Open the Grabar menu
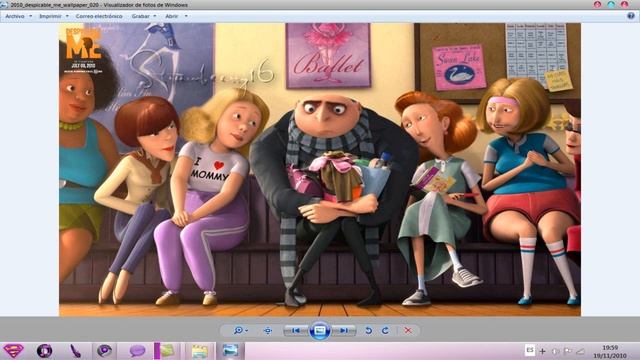This screenshot has width=640, height=360. pos(140,16)
